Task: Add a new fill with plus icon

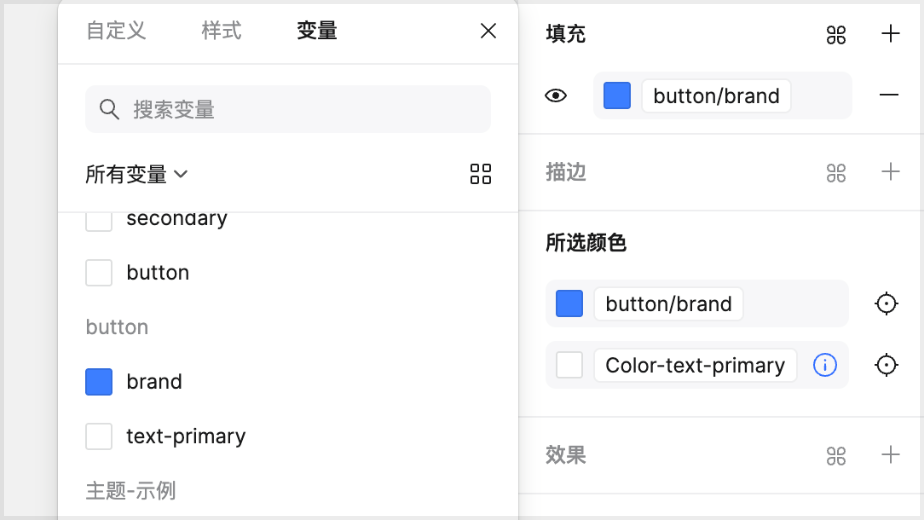Action: pyautogui.click(x=890, y=34)
